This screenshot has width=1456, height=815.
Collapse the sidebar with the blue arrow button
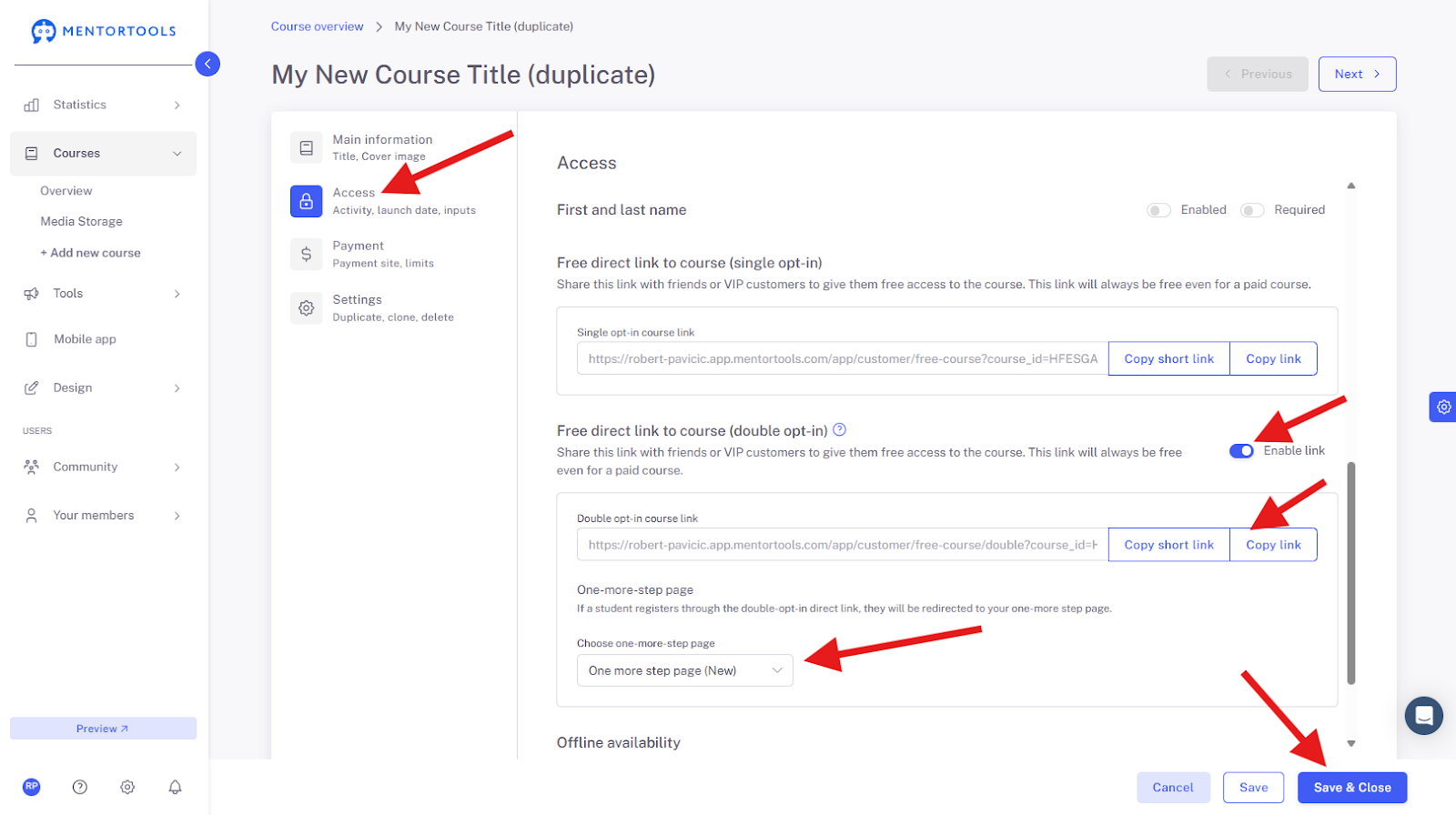(x=207, y=64)
